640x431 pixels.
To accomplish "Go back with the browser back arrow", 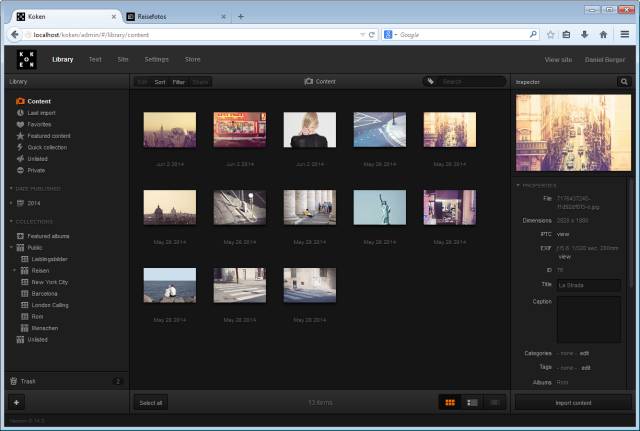I will coord(15,35).
